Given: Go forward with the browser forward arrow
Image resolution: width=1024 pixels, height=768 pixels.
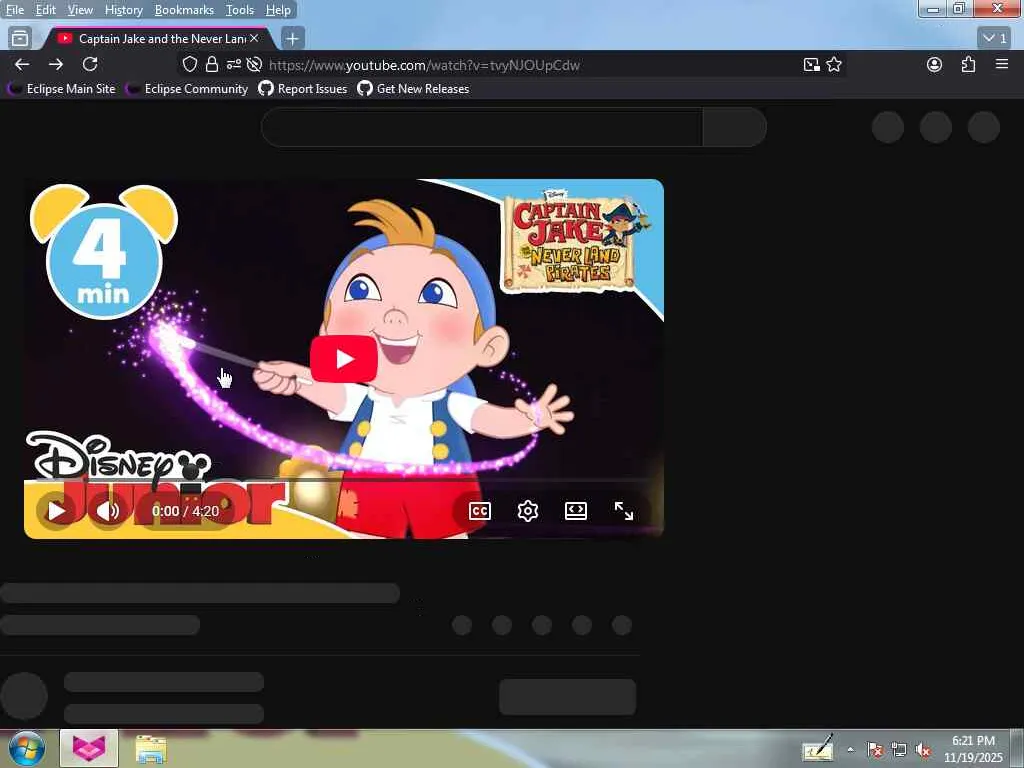Looking at the screenshot, I should pyautogui.click(x=56, y=64).
